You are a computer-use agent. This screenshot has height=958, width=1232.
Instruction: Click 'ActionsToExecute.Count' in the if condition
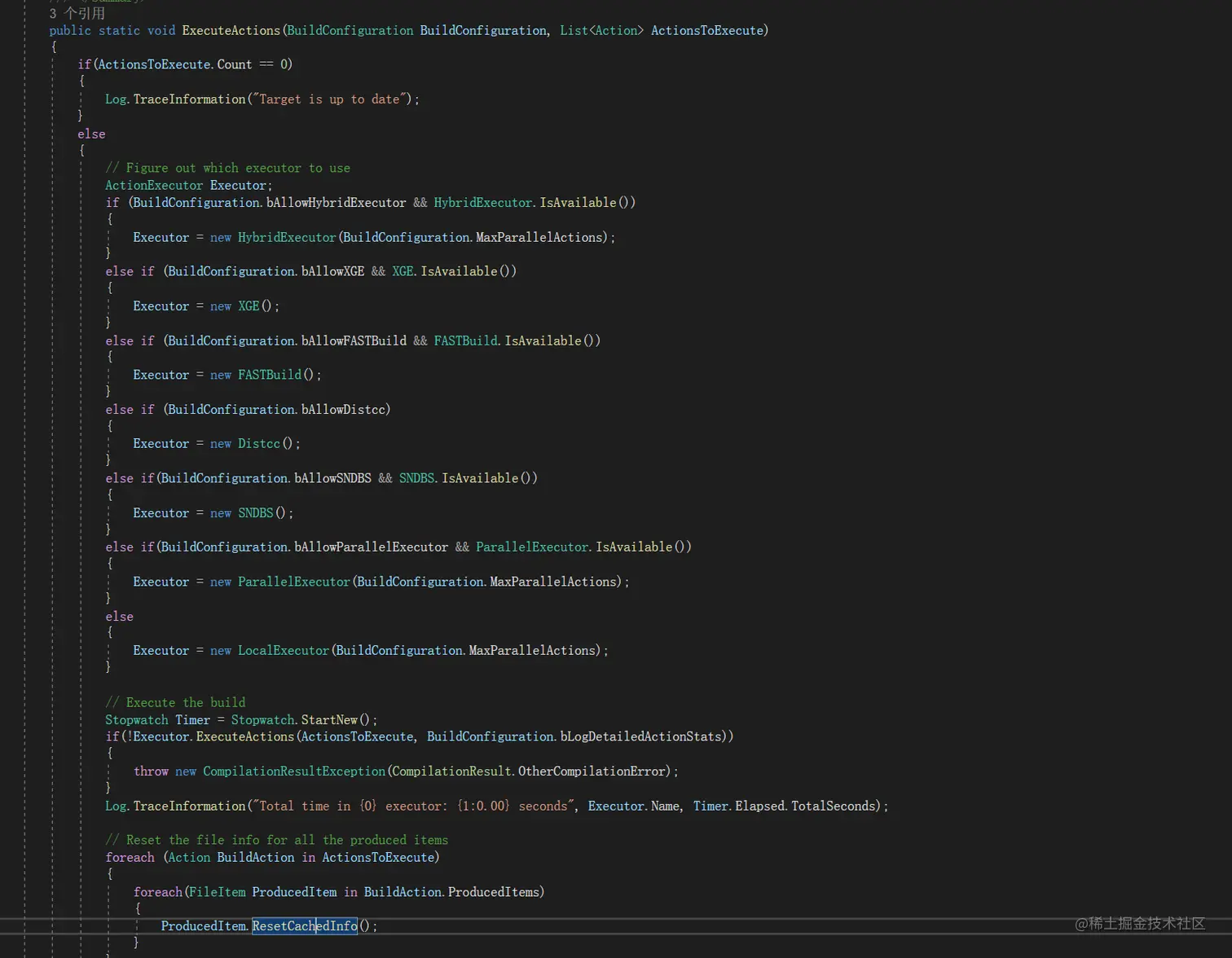point(174,64)
